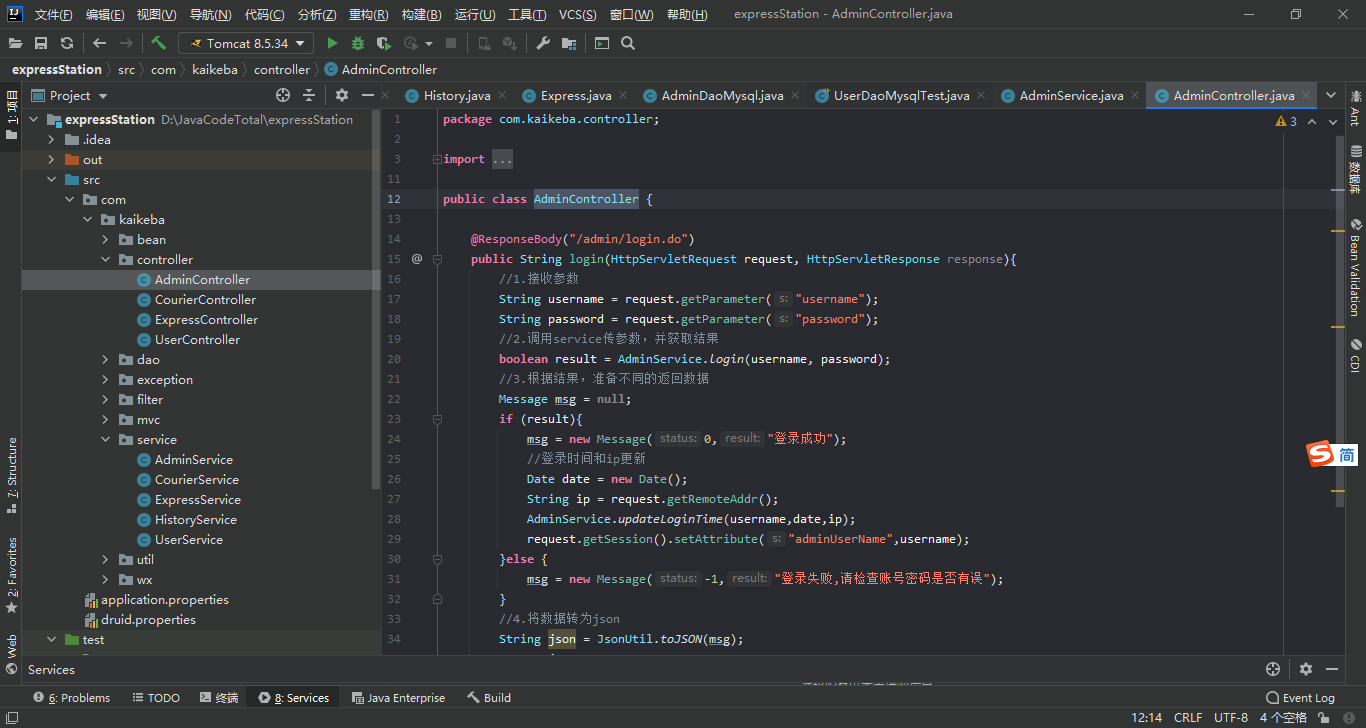Screen dimensions: 1366x728
Task: Select ExpressController in the project tree
Action: [206, 319]
